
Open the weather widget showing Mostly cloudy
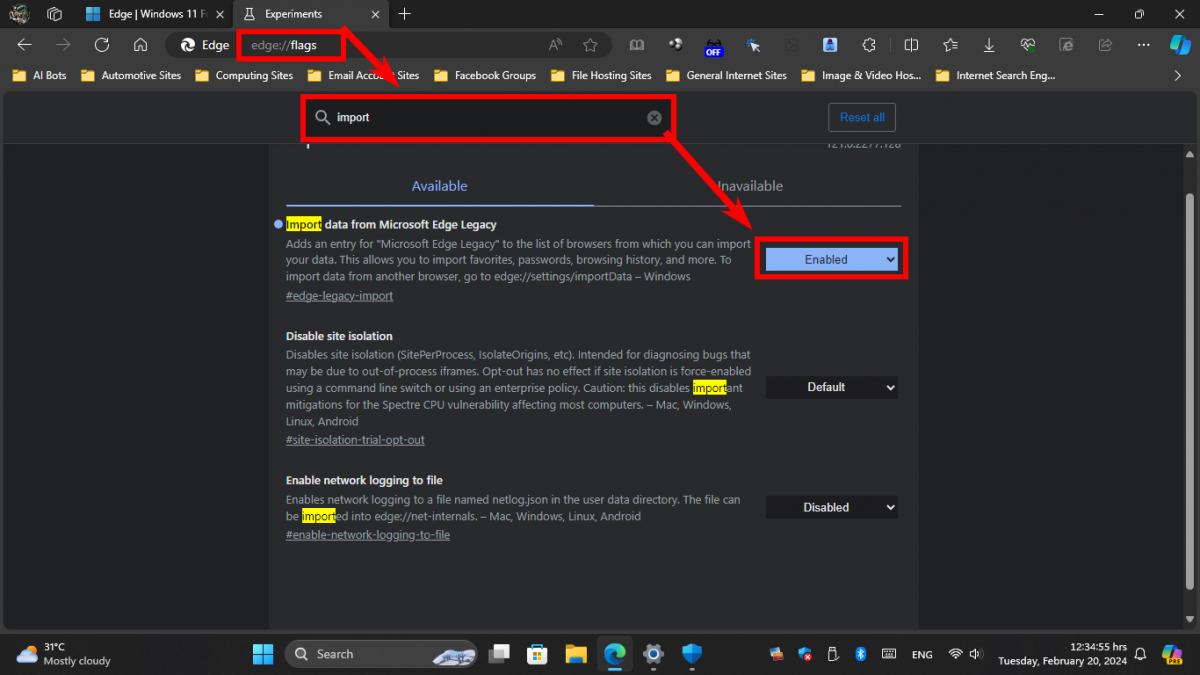[x=63, y=654]
